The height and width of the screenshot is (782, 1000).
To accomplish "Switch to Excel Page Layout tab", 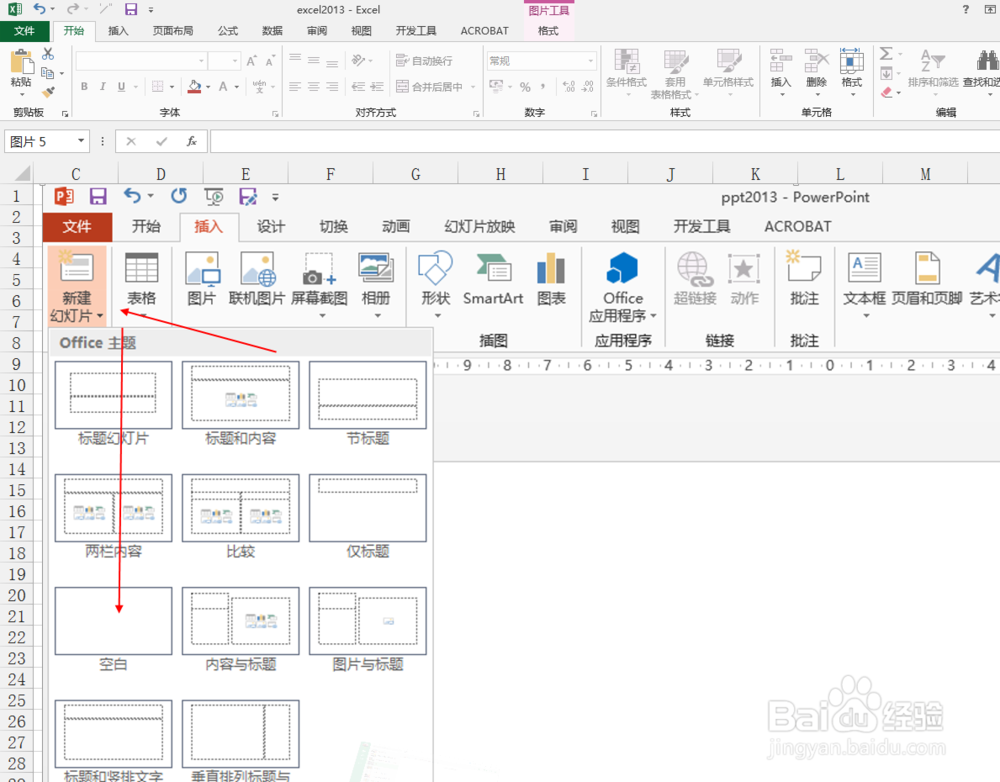I will tap(173, 31).
